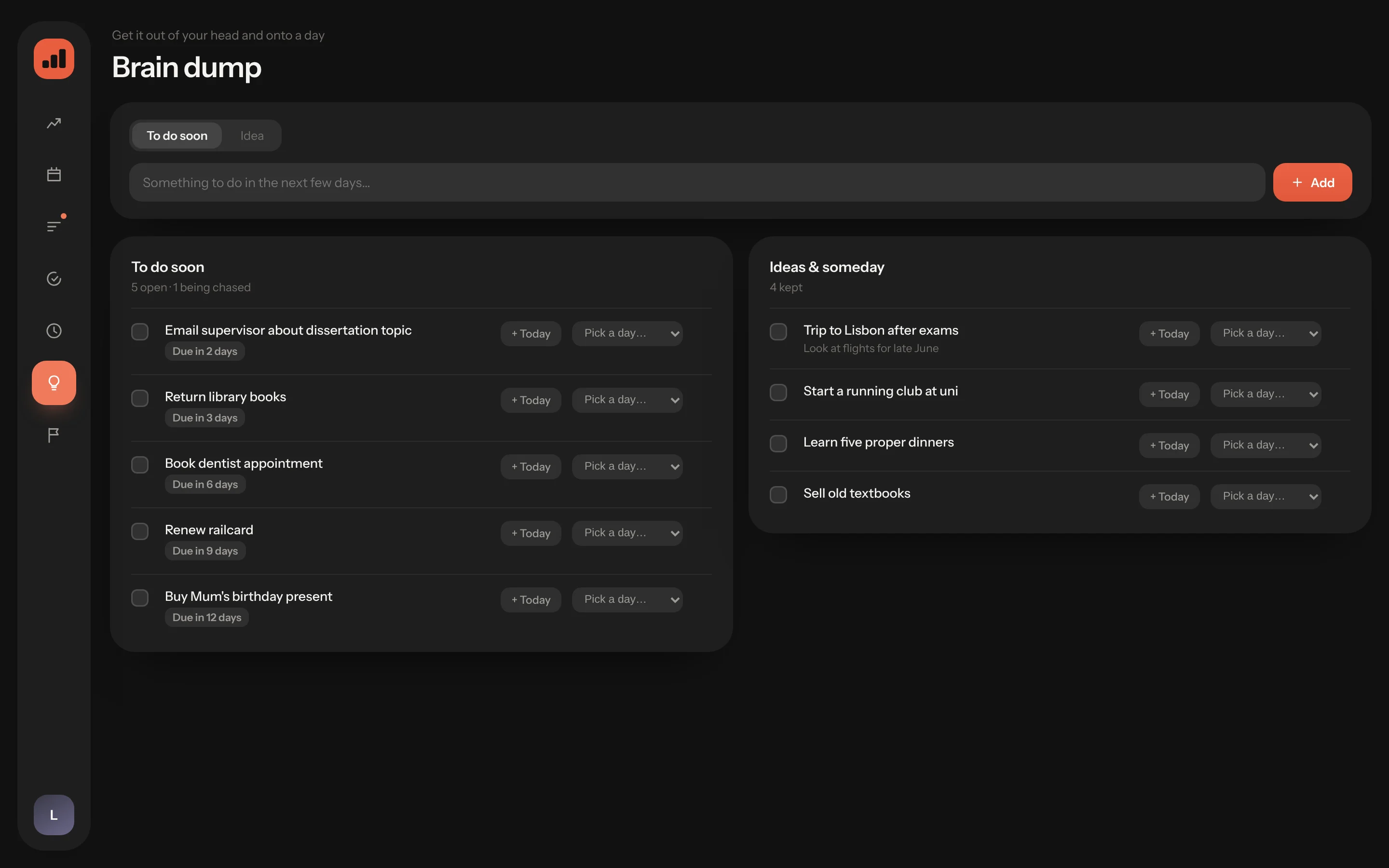Open the list icon with orange dot
1389x868 pixels.
pos(54,226)
